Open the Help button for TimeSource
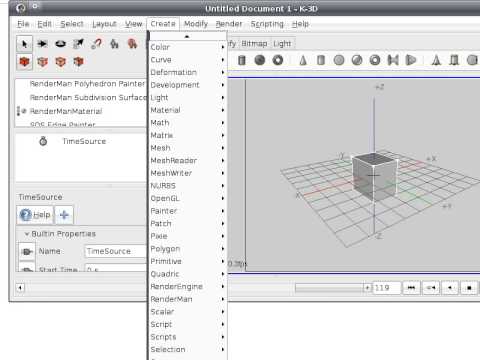The image size is (480, 360). (x=35, y=215)
